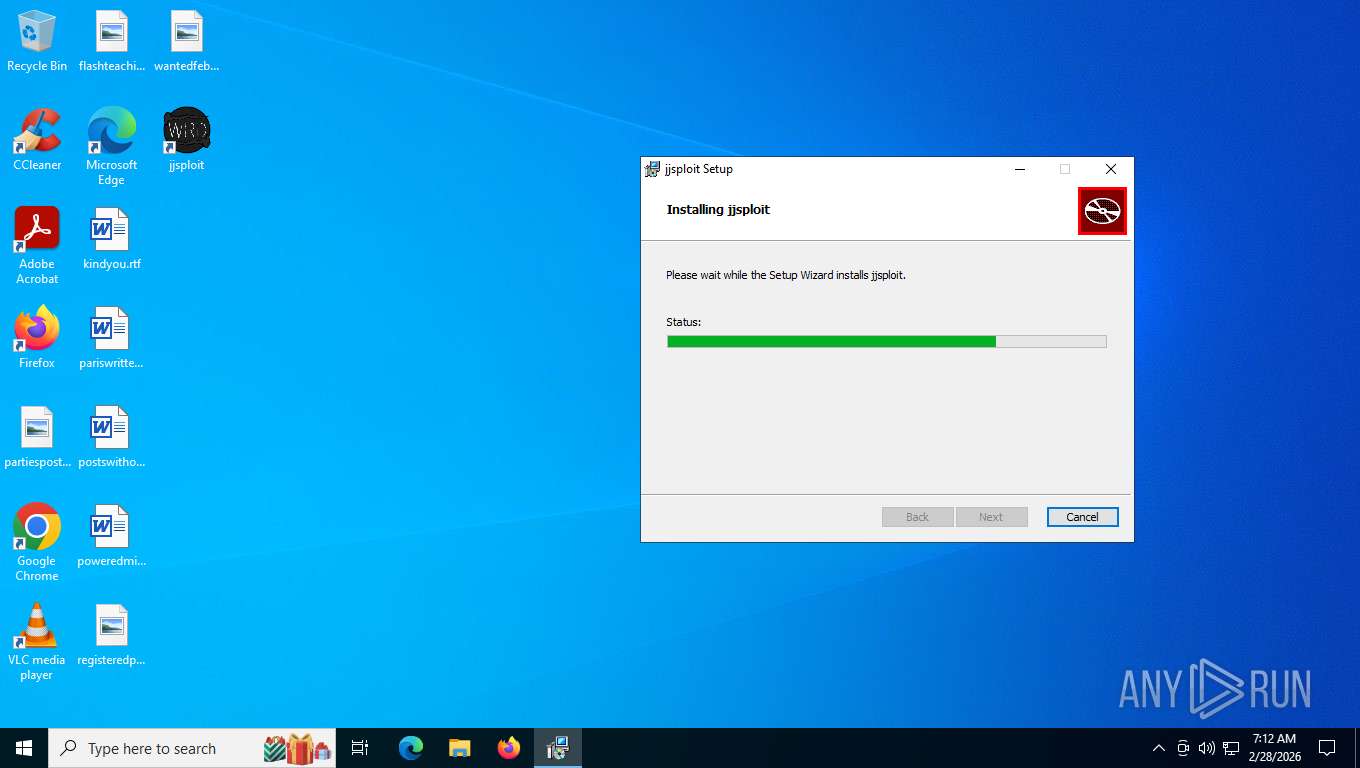Click the Type here to search box
The width and height of the screenshot is (1360, 768).
(x=192, y=748)
